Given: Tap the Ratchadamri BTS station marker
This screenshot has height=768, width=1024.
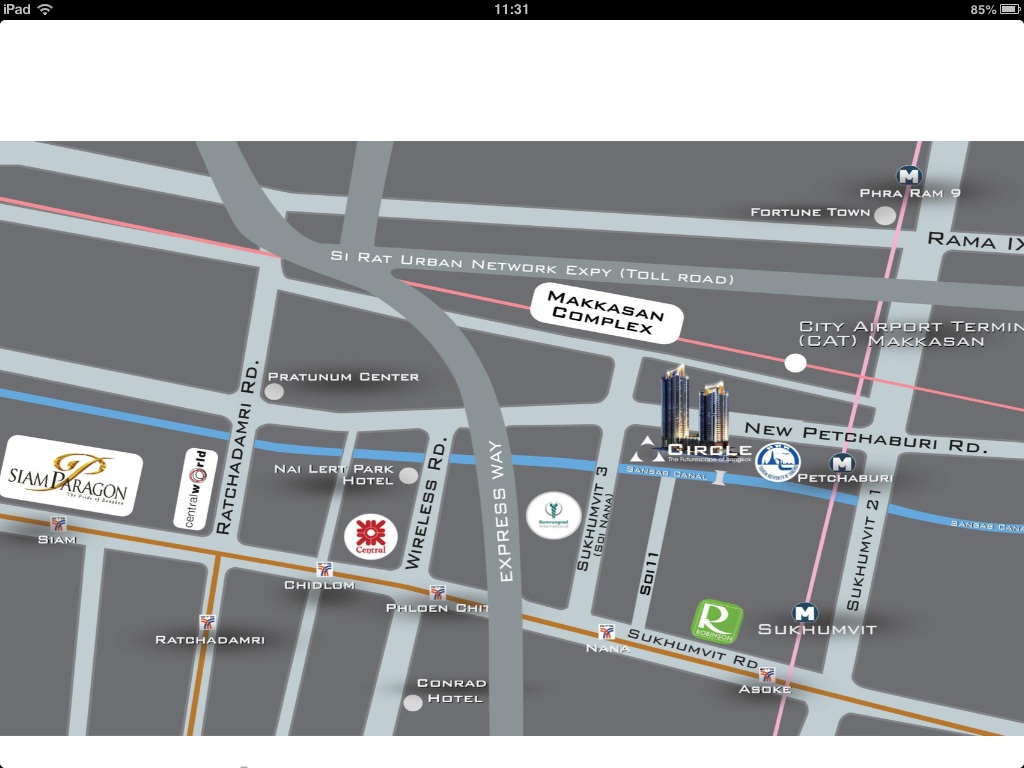Looking at the screenshot, I should click(207, 623).
